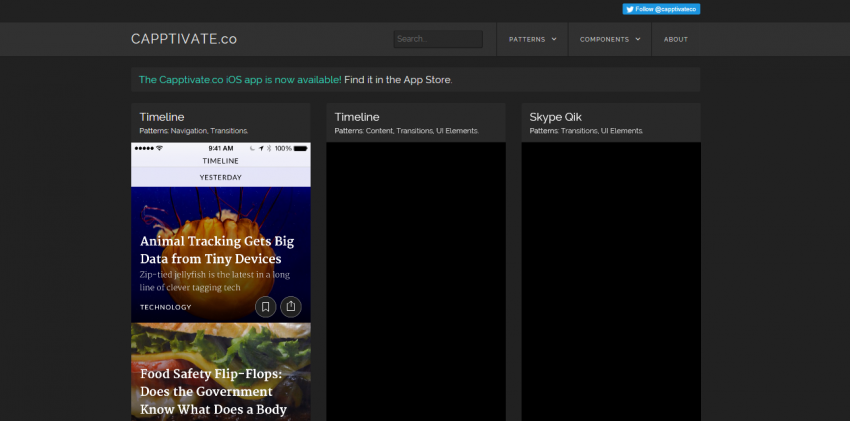
Task: Open UI Elements link in second Timeline card
Action: [x=457, y=131]
